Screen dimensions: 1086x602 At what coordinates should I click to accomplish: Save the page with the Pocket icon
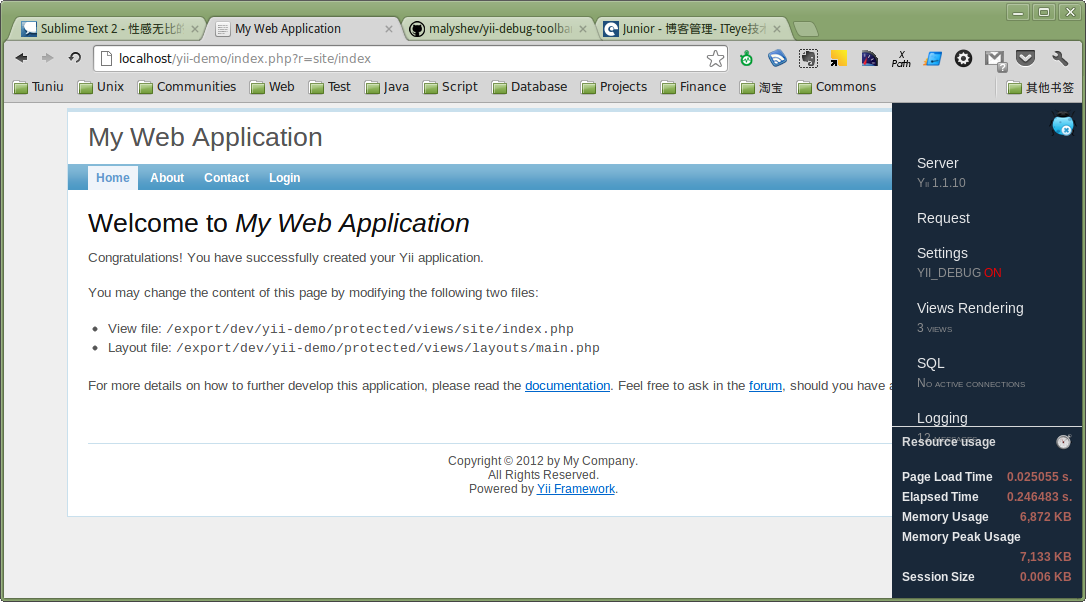coord(1026,58)
